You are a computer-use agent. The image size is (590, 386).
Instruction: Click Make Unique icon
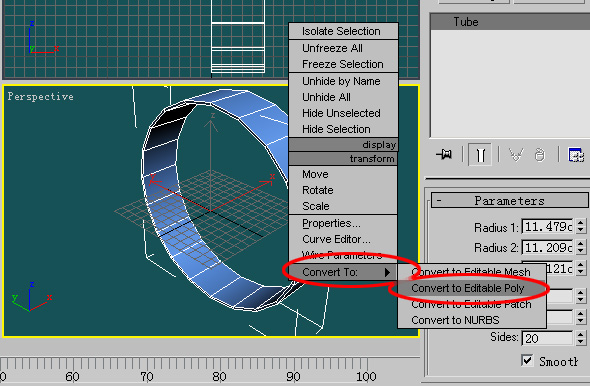(516, 154)
